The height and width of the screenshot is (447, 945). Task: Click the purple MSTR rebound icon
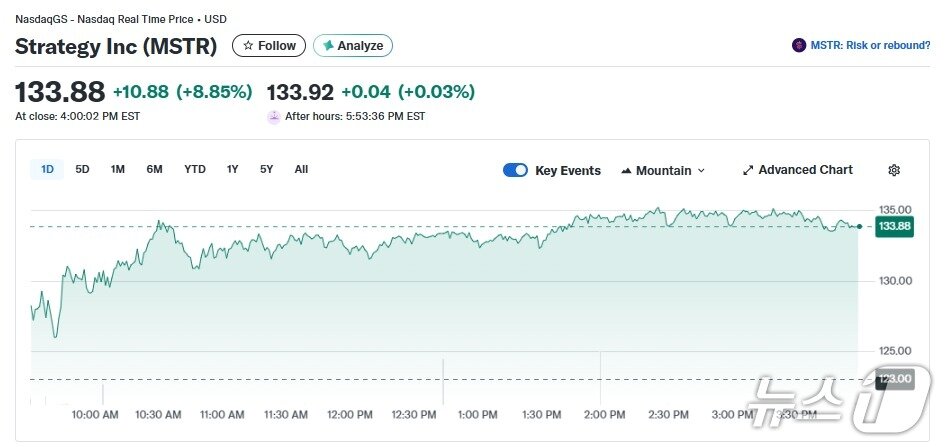click(799, 45)
